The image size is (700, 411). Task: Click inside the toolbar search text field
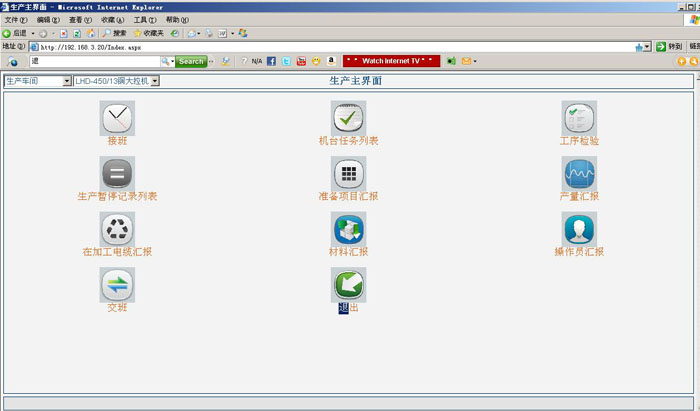coord(95,61)
